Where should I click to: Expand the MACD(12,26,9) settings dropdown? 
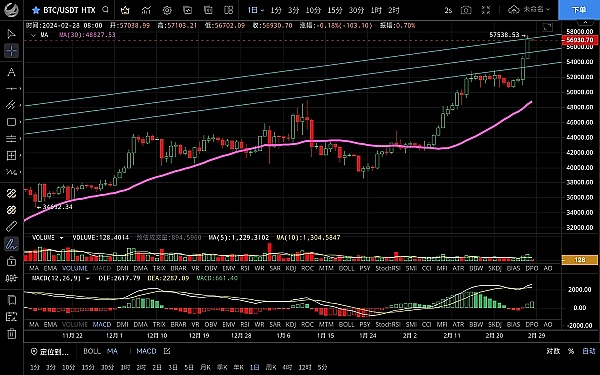click(x=88, y=279)
